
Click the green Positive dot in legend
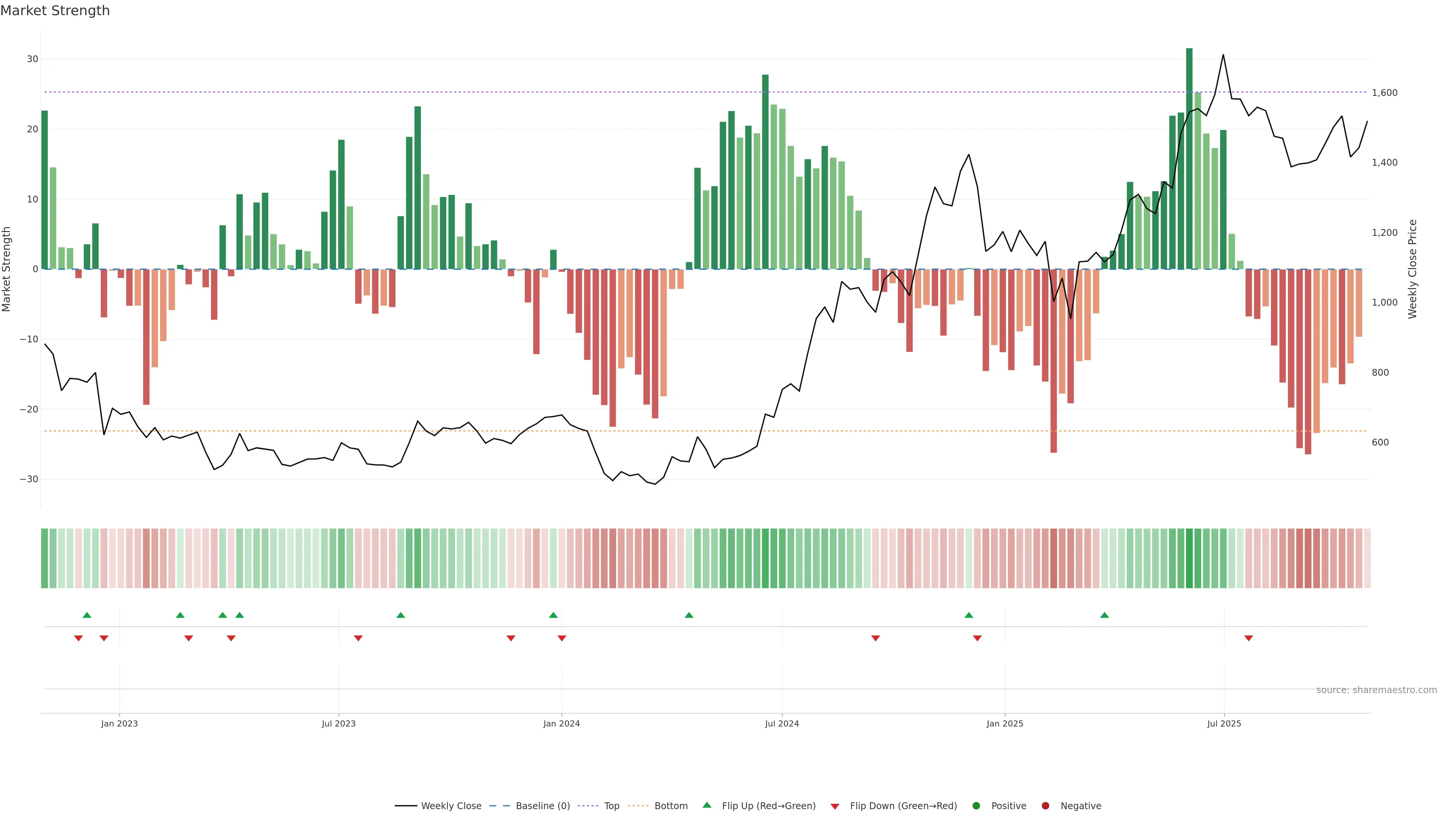(x=976, y=805)
